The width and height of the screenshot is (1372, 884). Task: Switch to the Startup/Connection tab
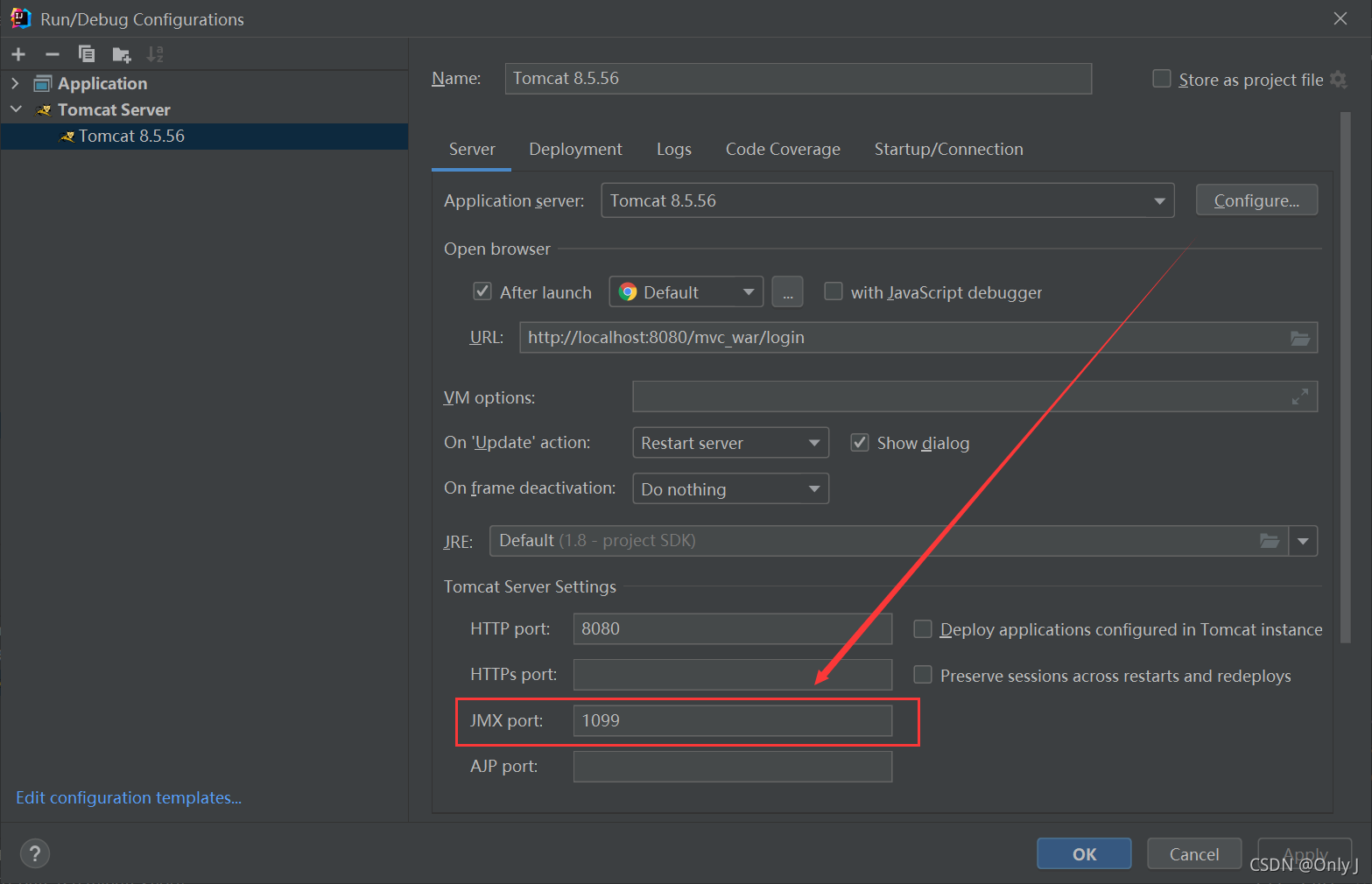pyautogui.click(x=948, y=150)
